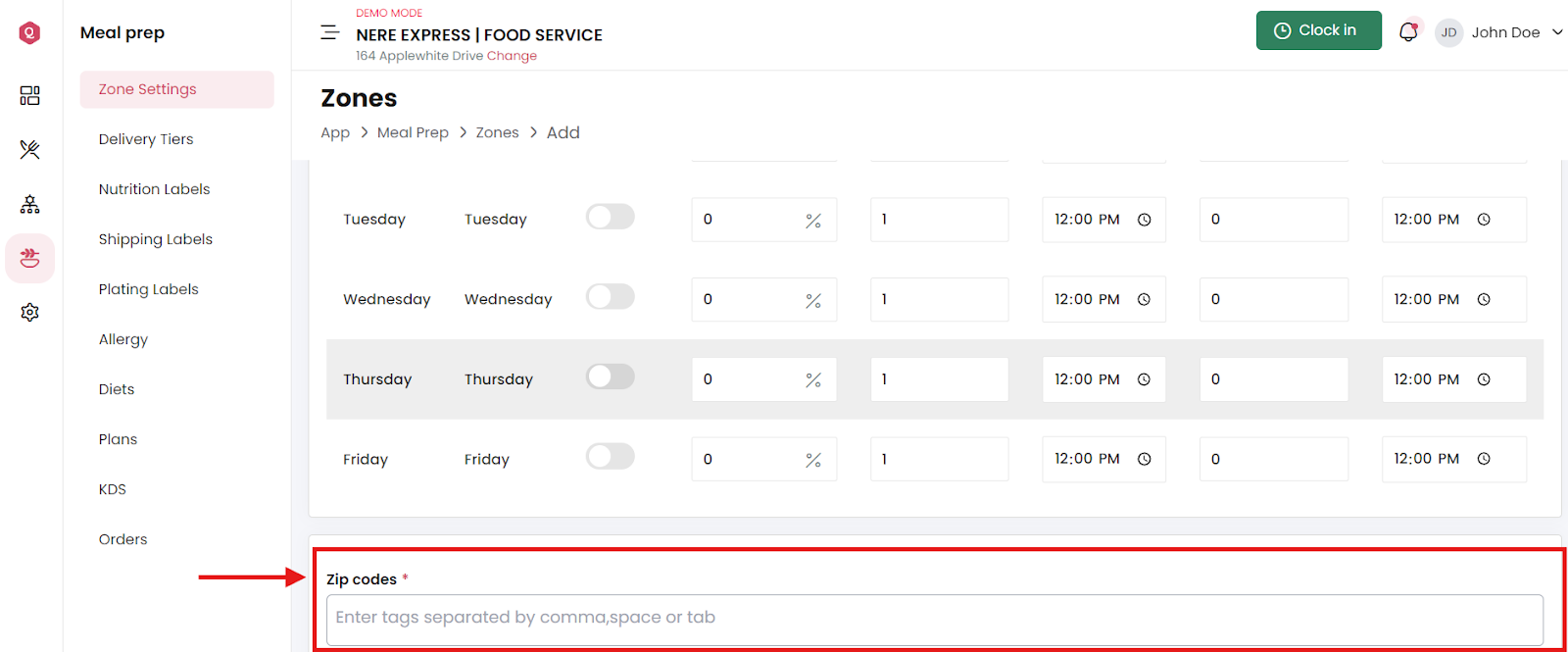1568x652 pixels.
Task: Click the Meal prep sidebar title
Action: click(122, 32)
